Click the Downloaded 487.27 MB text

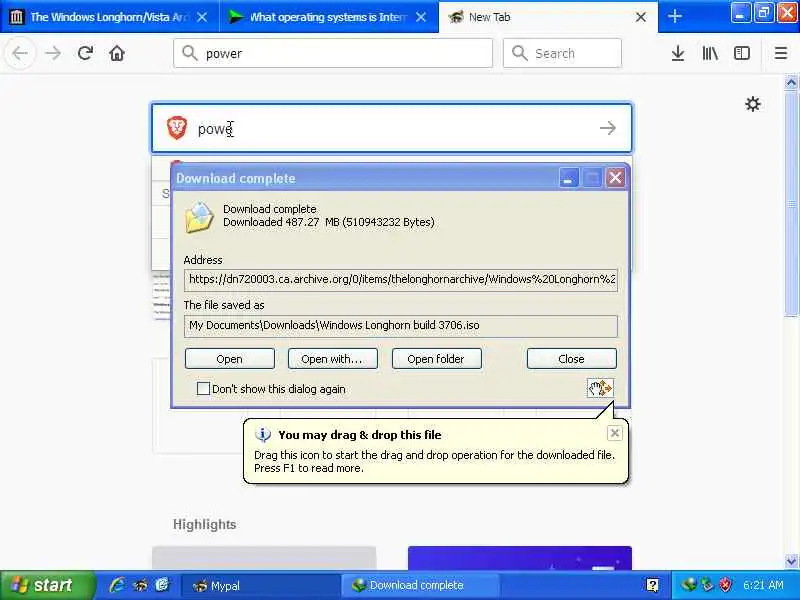[x=329, y=222]
